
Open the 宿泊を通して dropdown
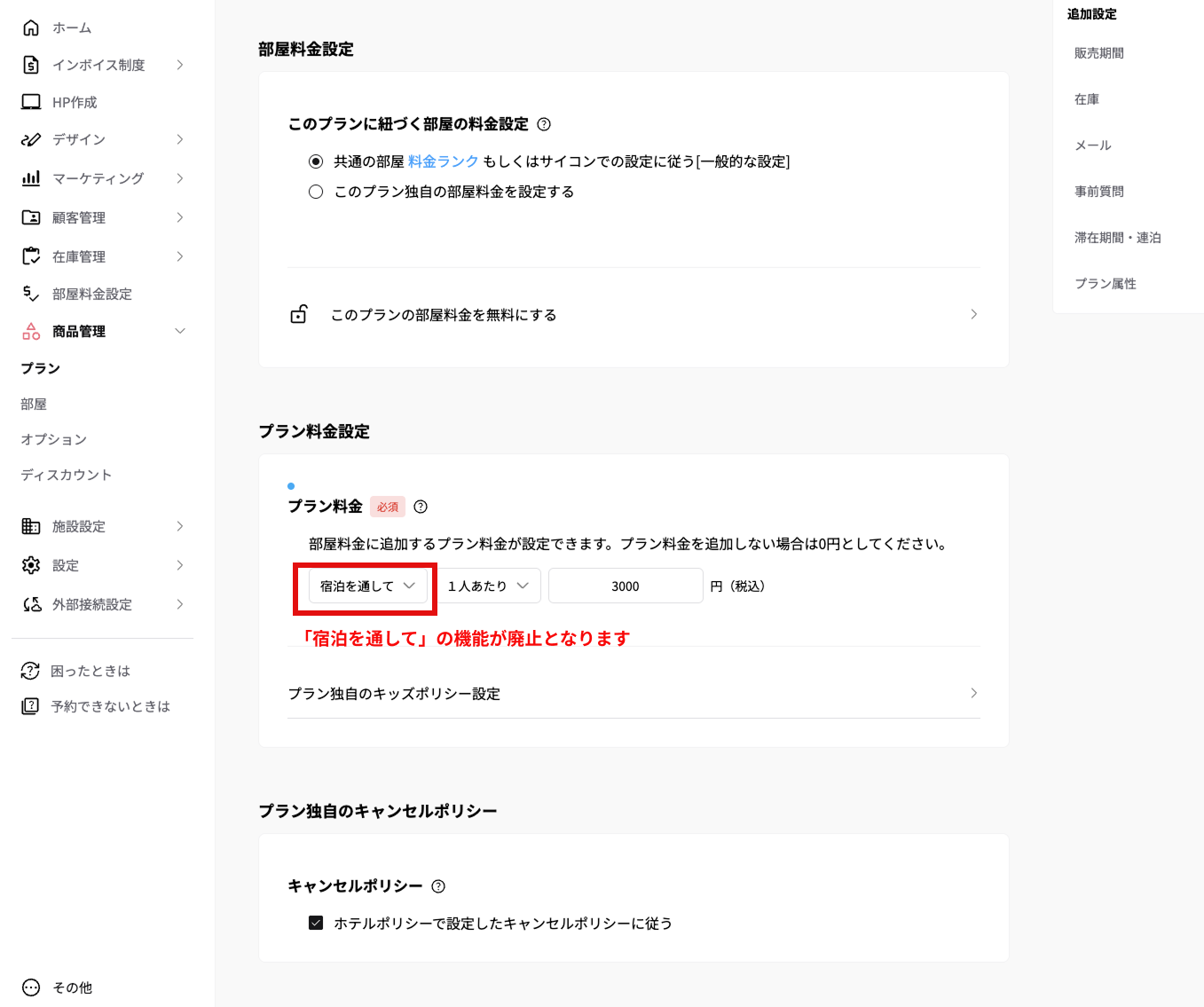pyautogui.click(x=368, y=586)
